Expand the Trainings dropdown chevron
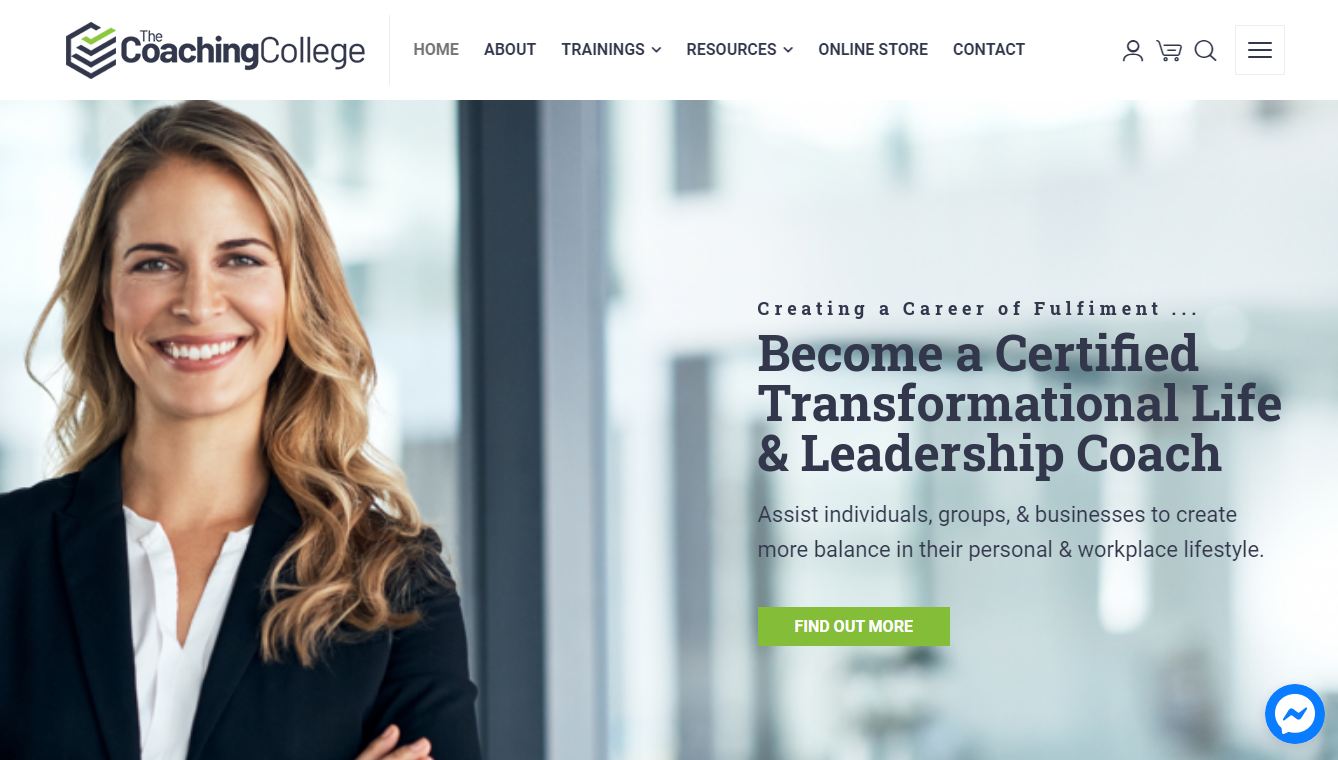The height and width of the screenshot is (760, 1338). tap(656, 50)
